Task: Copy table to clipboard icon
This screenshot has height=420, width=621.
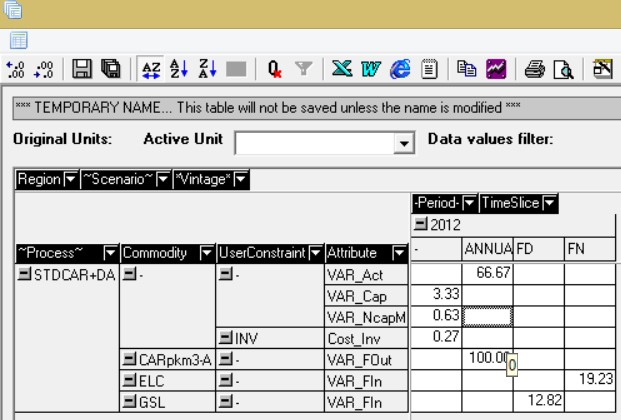Action: click(x=467, y=69)
